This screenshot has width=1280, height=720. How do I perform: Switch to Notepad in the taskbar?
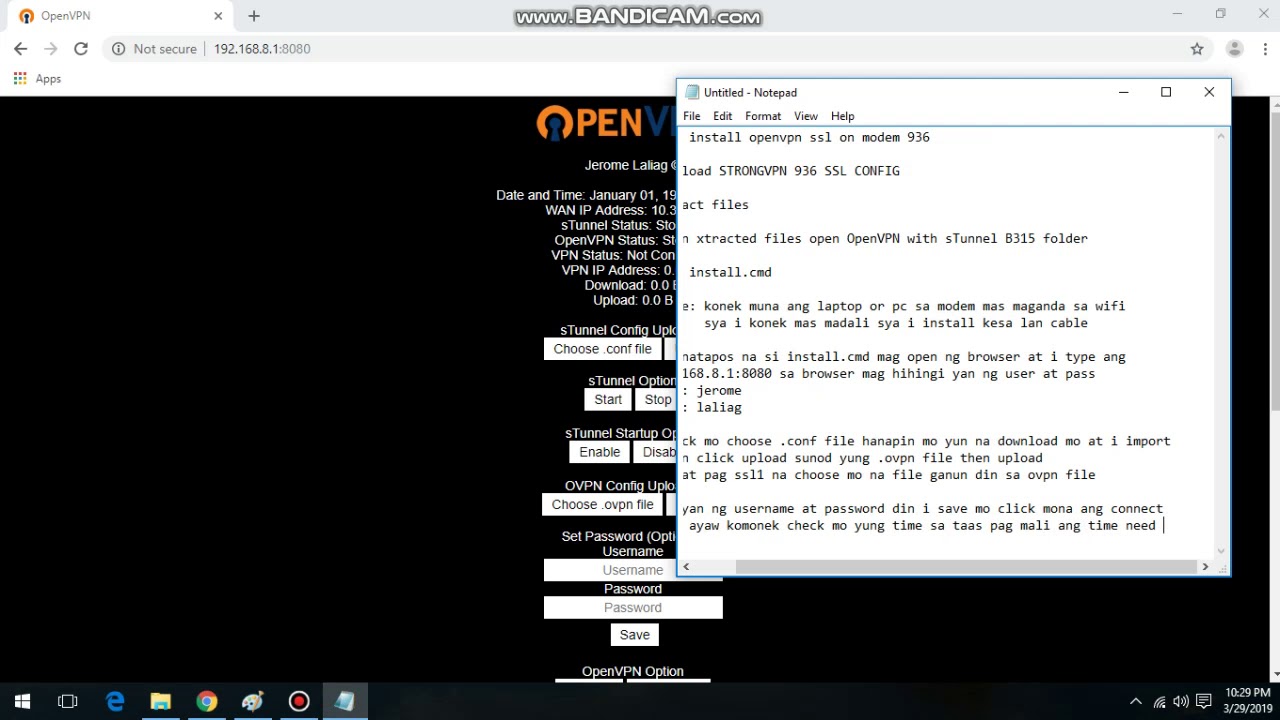point(345,702)
